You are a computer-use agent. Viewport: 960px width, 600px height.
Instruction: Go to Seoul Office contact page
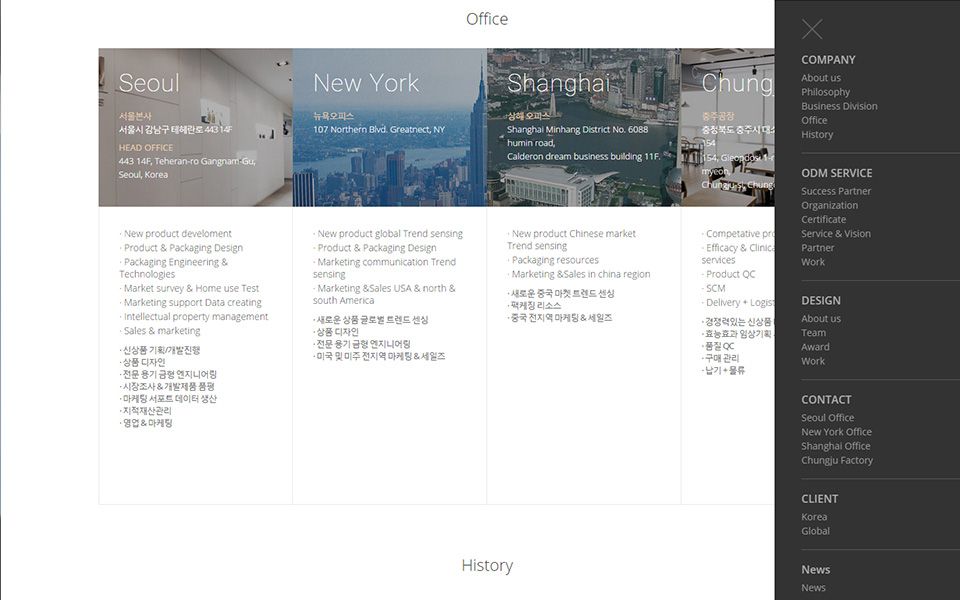pyautogui.click(x=827, y=418)
